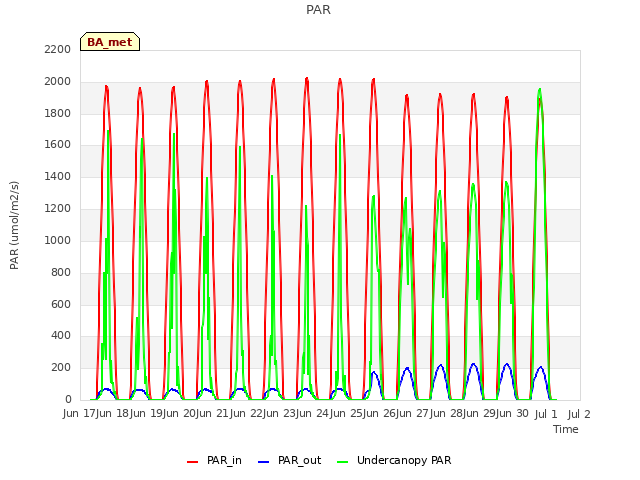The image size is (640, 480).
Task: Click the 1600 y-axis tick label
Action: pos(58,144)
